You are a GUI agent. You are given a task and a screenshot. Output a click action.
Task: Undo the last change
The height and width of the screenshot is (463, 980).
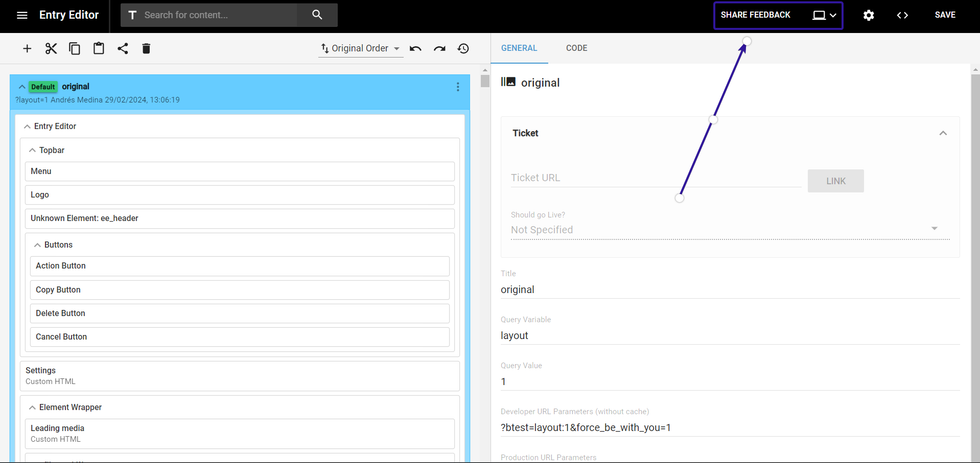click(415, 49)
